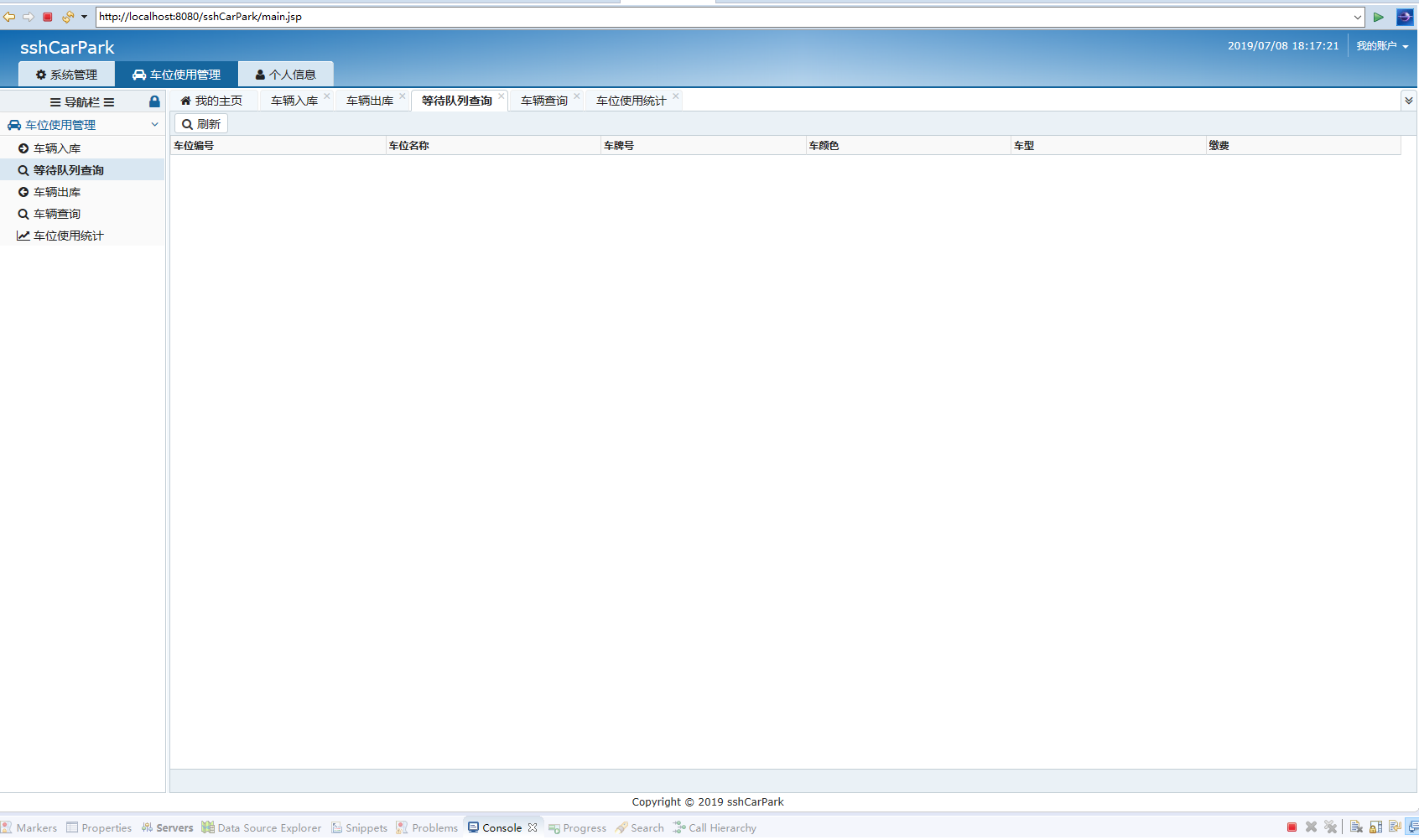
Task: Close the 车辆查询 tab
Action: [577, 96]
